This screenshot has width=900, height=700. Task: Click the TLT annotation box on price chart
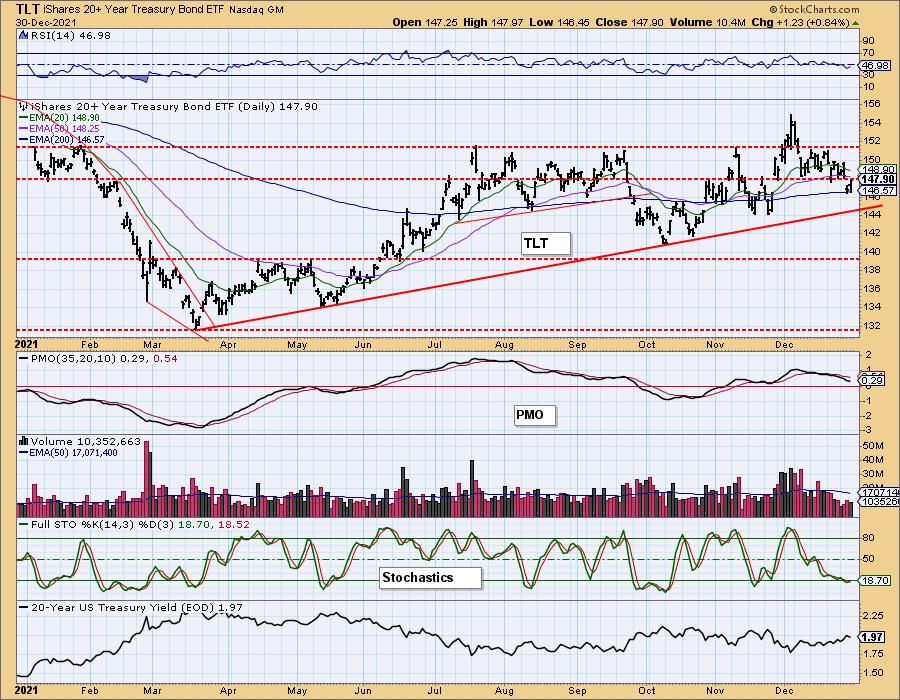(546, 243)
